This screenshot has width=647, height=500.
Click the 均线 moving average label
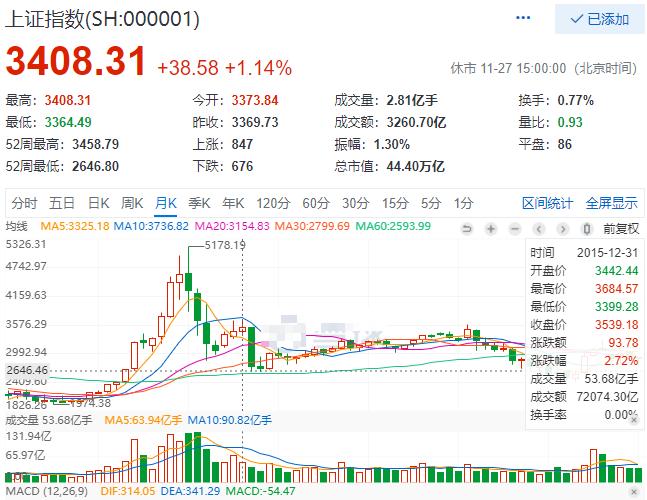pos(17,226)
